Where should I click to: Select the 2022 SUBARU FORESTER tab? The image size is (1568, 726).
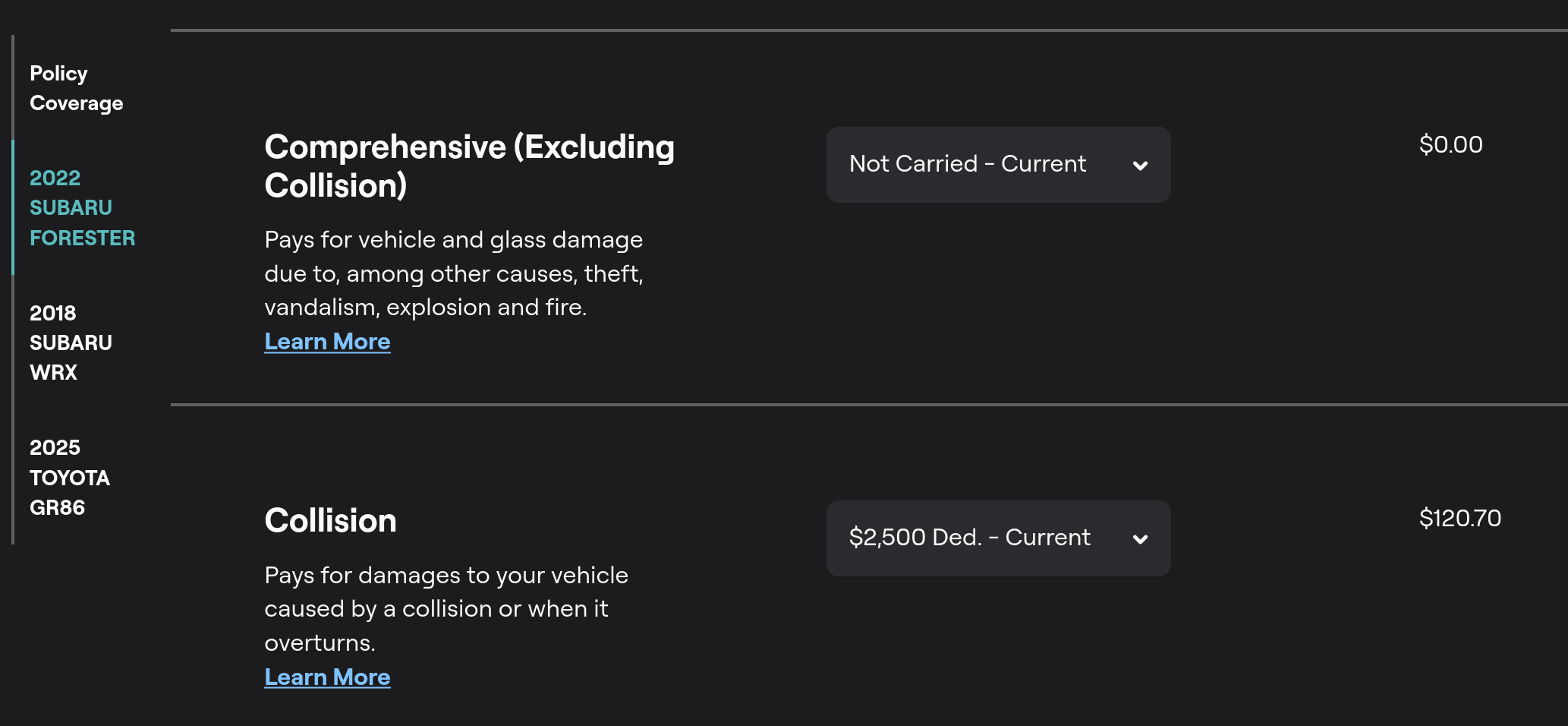[82, 208]
